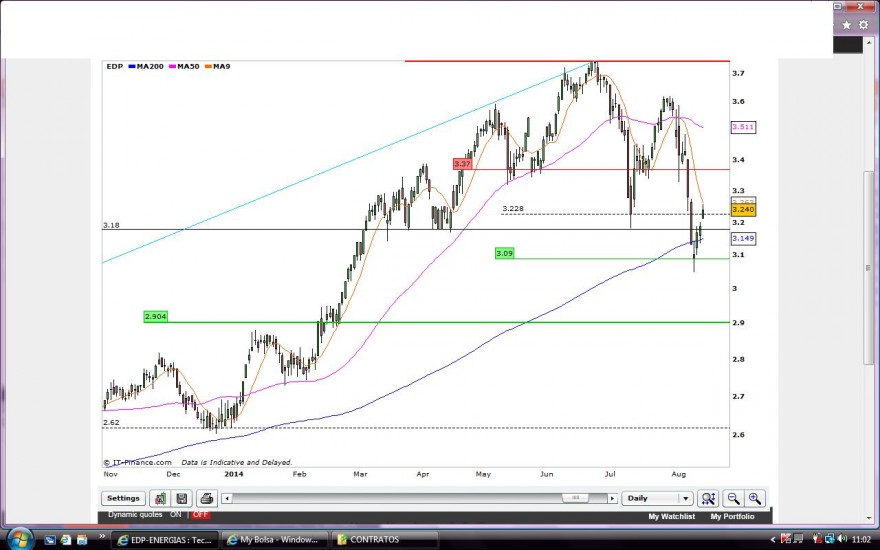Click the 3.240 current price tag
Screen dimensions: 880x550
click(x=743, y=209)
